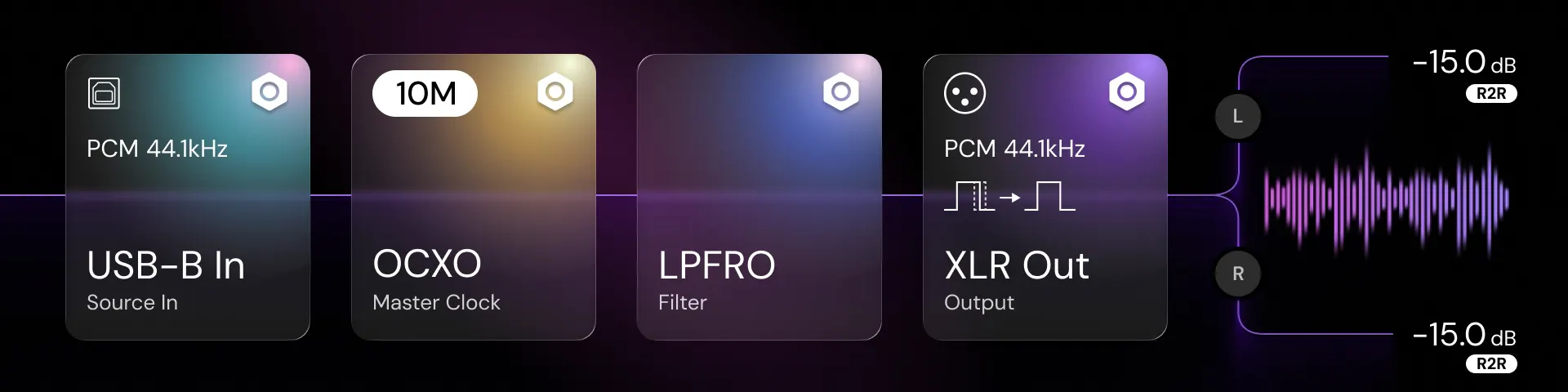The width and height of the screenshot is (1568, 392).
Task: Open the XLR Out output card
Action: click(x=1045, y=197)
